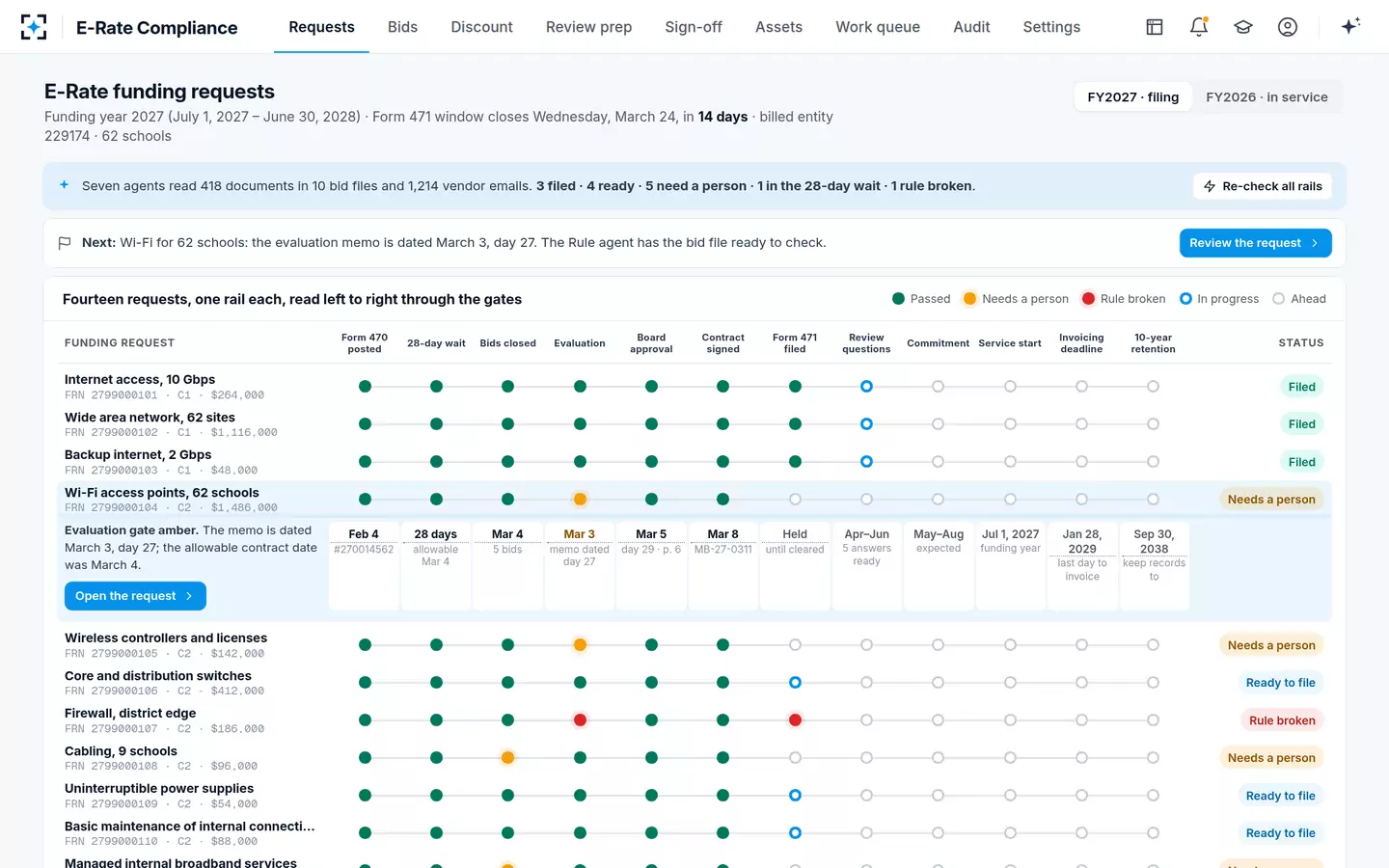
Task: Click Rule broken status badge on Firewall row
Action: [1282, 720]
